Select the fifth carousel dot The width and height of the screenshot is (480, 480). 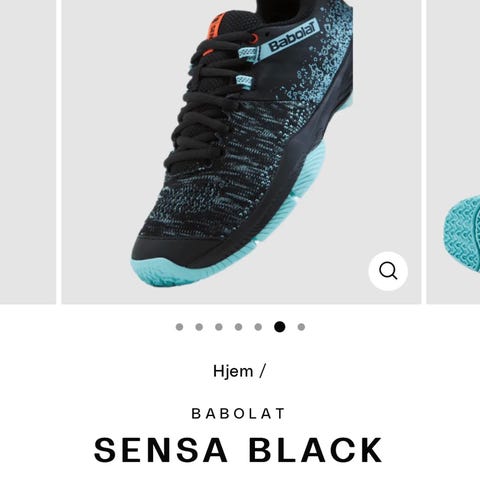258,327
